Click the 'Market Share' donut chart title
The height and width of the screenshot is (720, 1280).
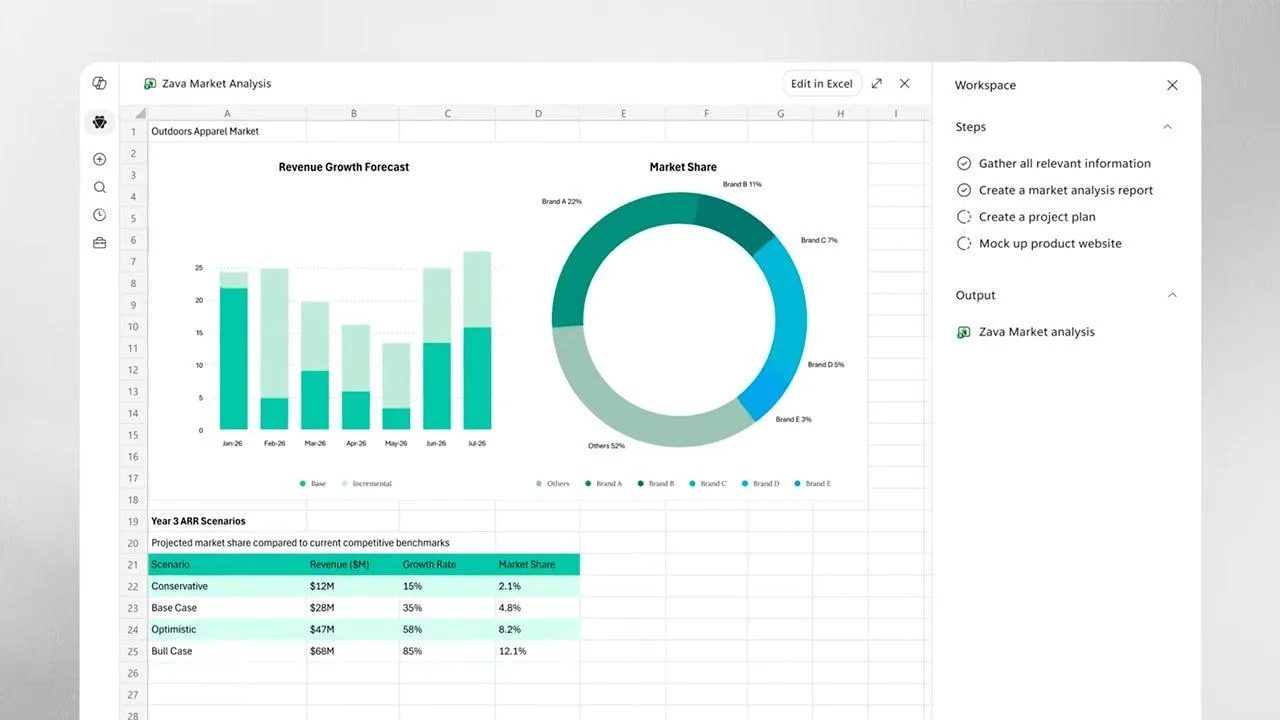(683, 167)
